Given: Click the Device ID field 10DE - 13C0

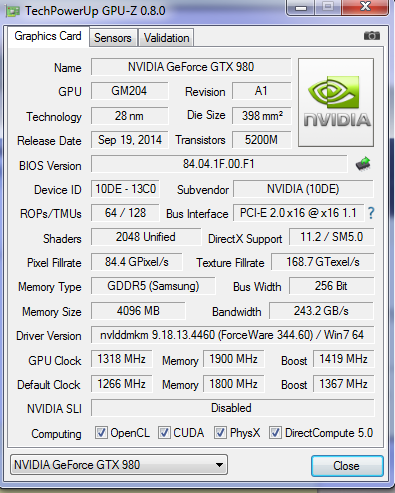Looking at the screenshot, I should click(125, 189).
